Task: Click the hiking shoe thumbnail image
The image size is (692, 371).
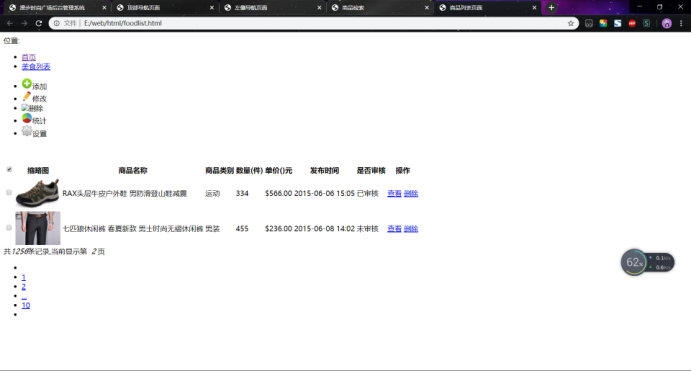Action: 38,193
